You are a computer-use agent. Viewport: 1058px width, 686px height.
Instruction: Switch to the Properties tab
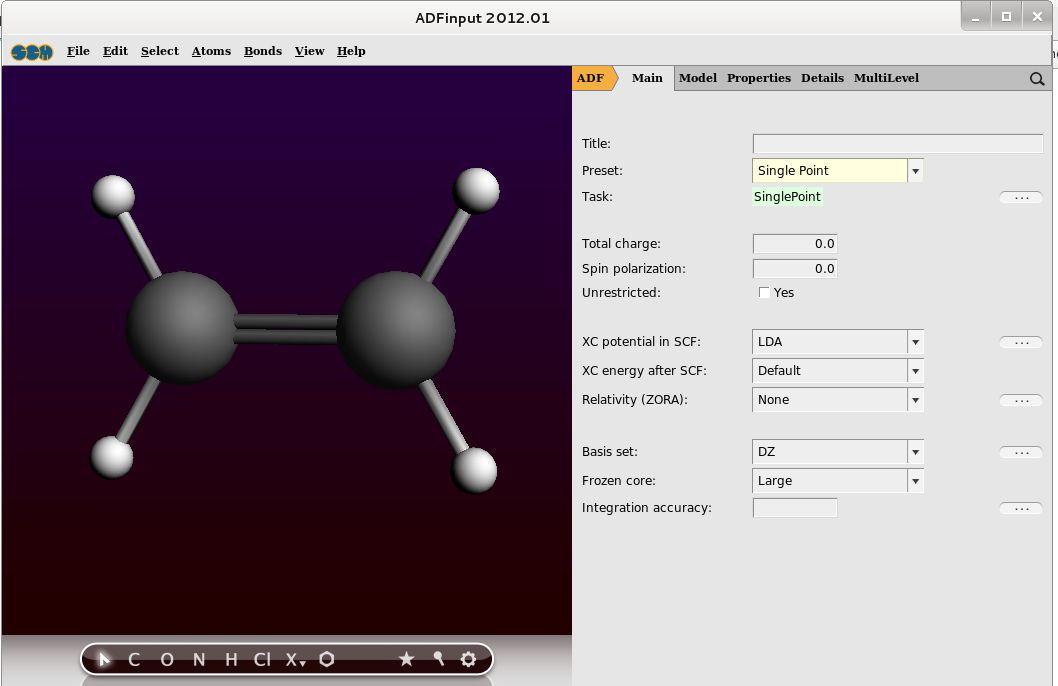(758, 78)
